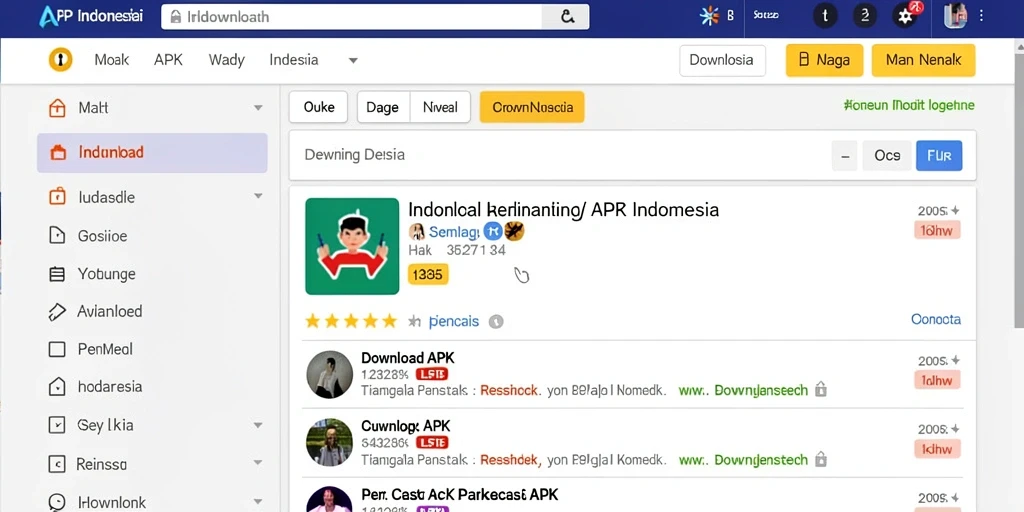Open the green app thumbnail image
1024x512 pixels.
click(x=352, y=246)
